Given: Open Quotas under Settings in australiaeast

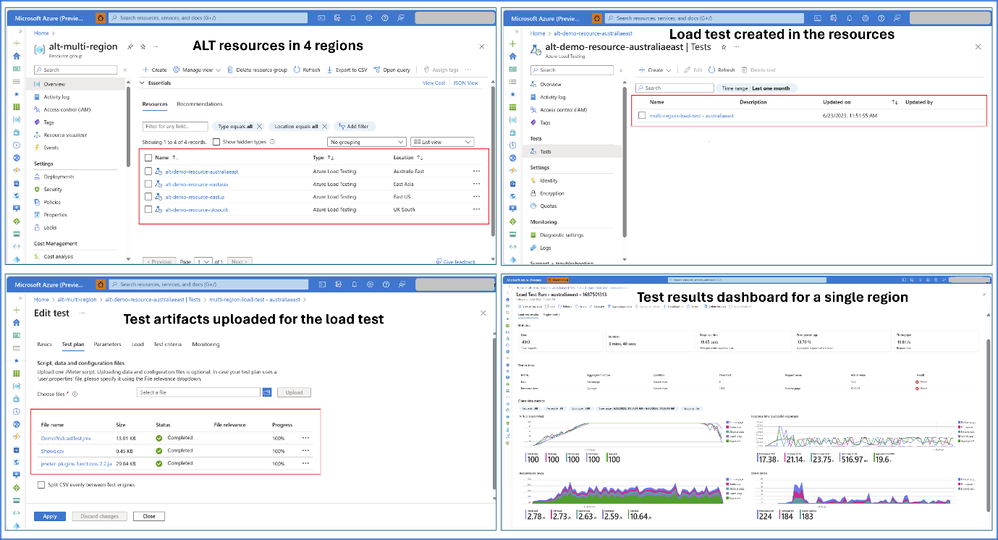Looking at the screenshot, I should pos(544,206).
